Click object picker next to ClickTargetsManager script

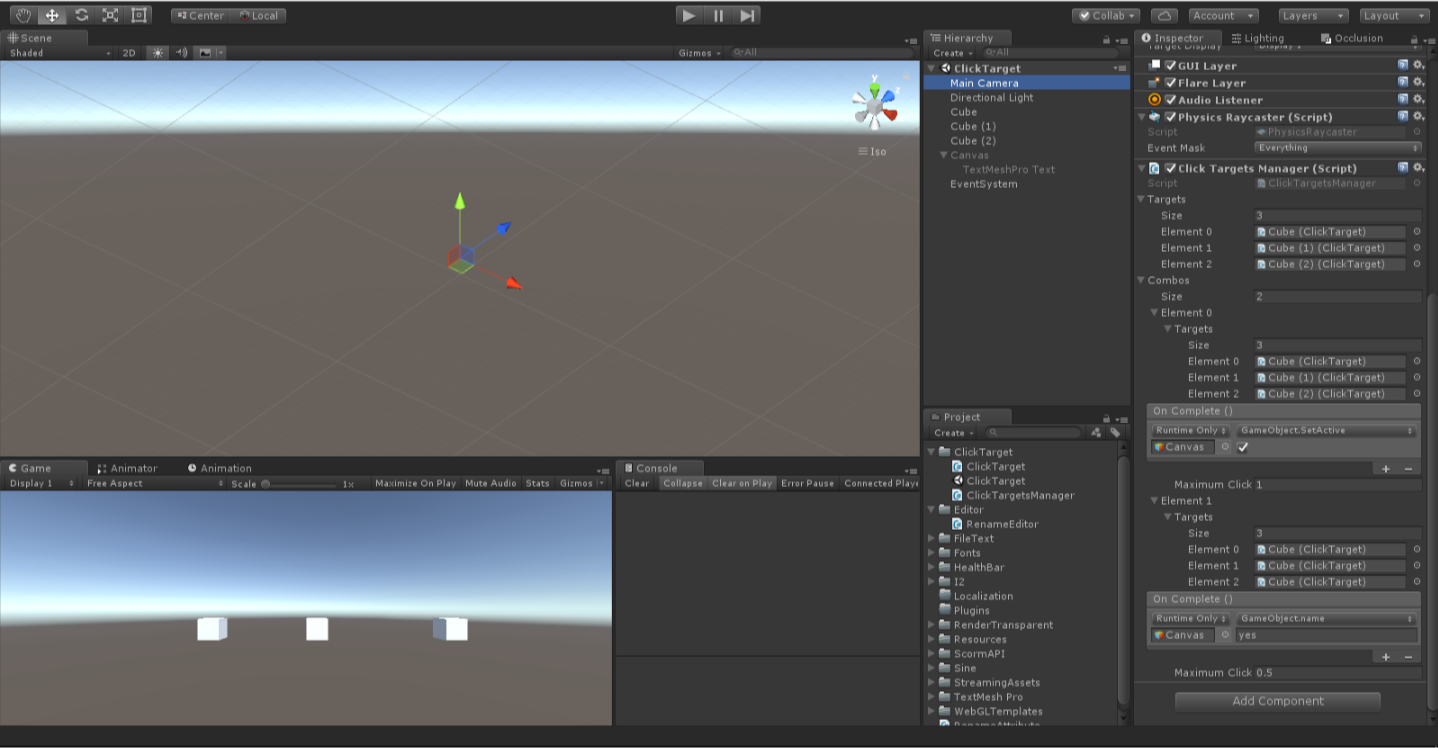click(x=1416, y=183)
